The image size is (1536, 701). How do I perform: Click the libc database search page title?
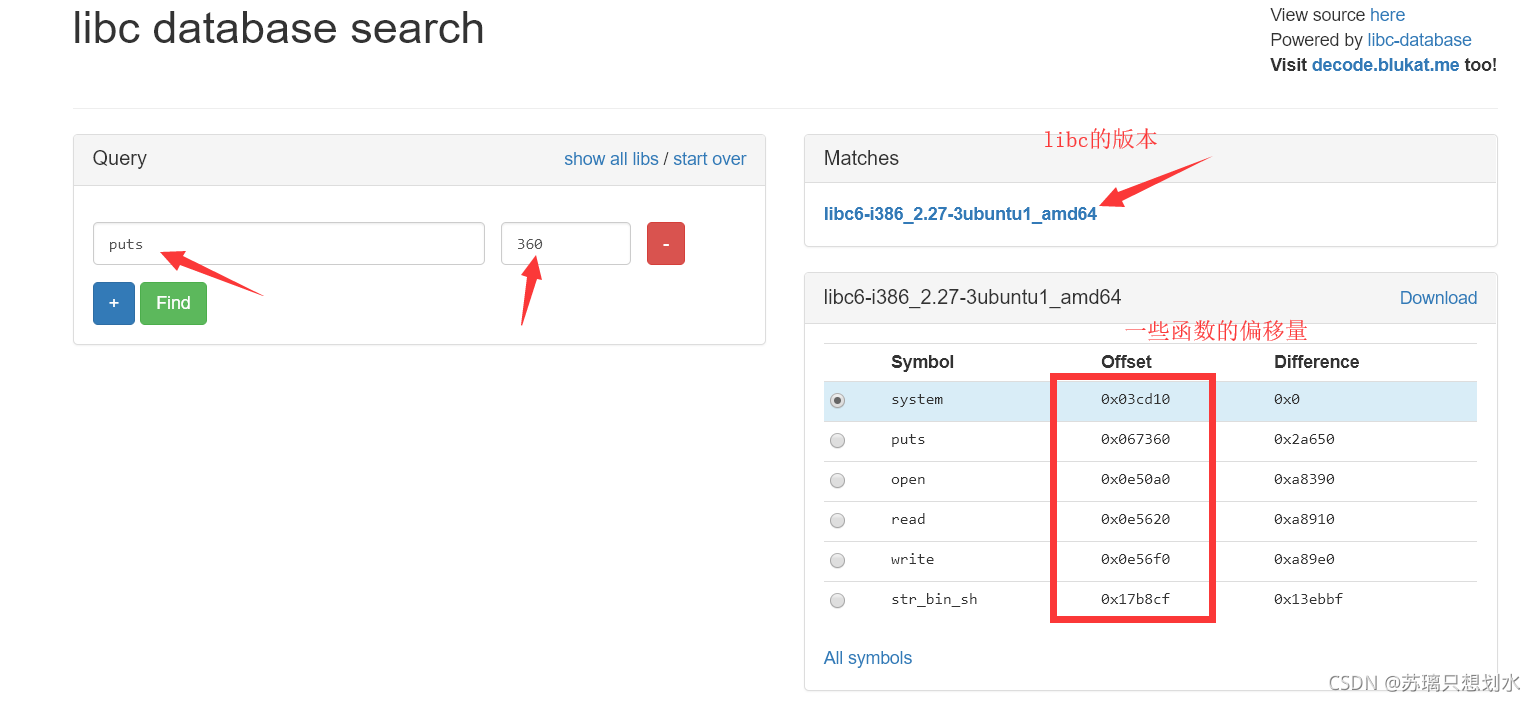(x=278, y=28)
